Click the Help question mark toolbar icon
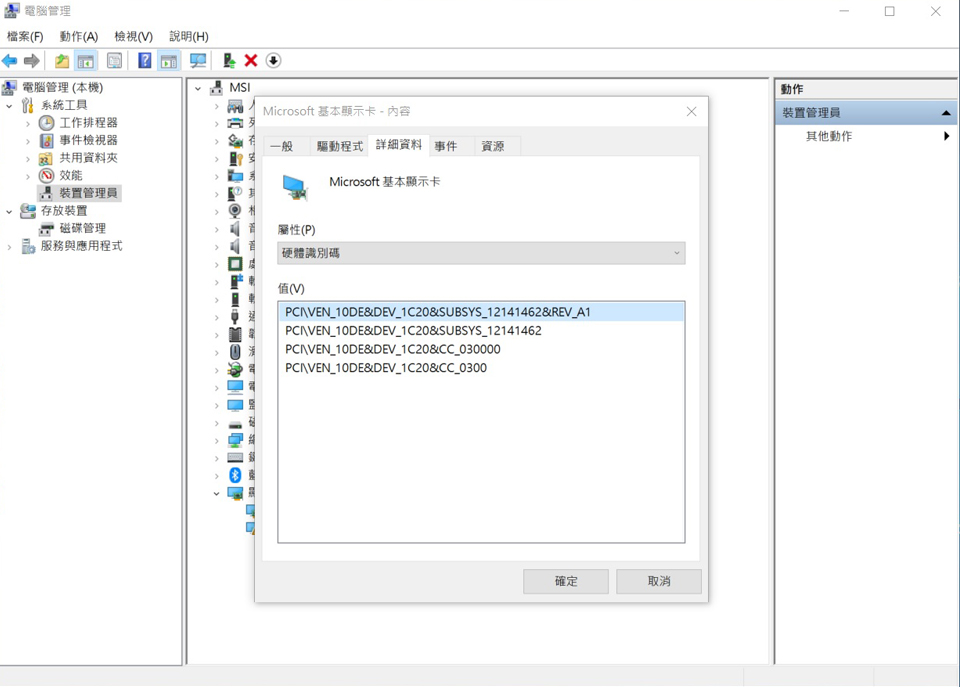960x687 pixels. point(144,61)
